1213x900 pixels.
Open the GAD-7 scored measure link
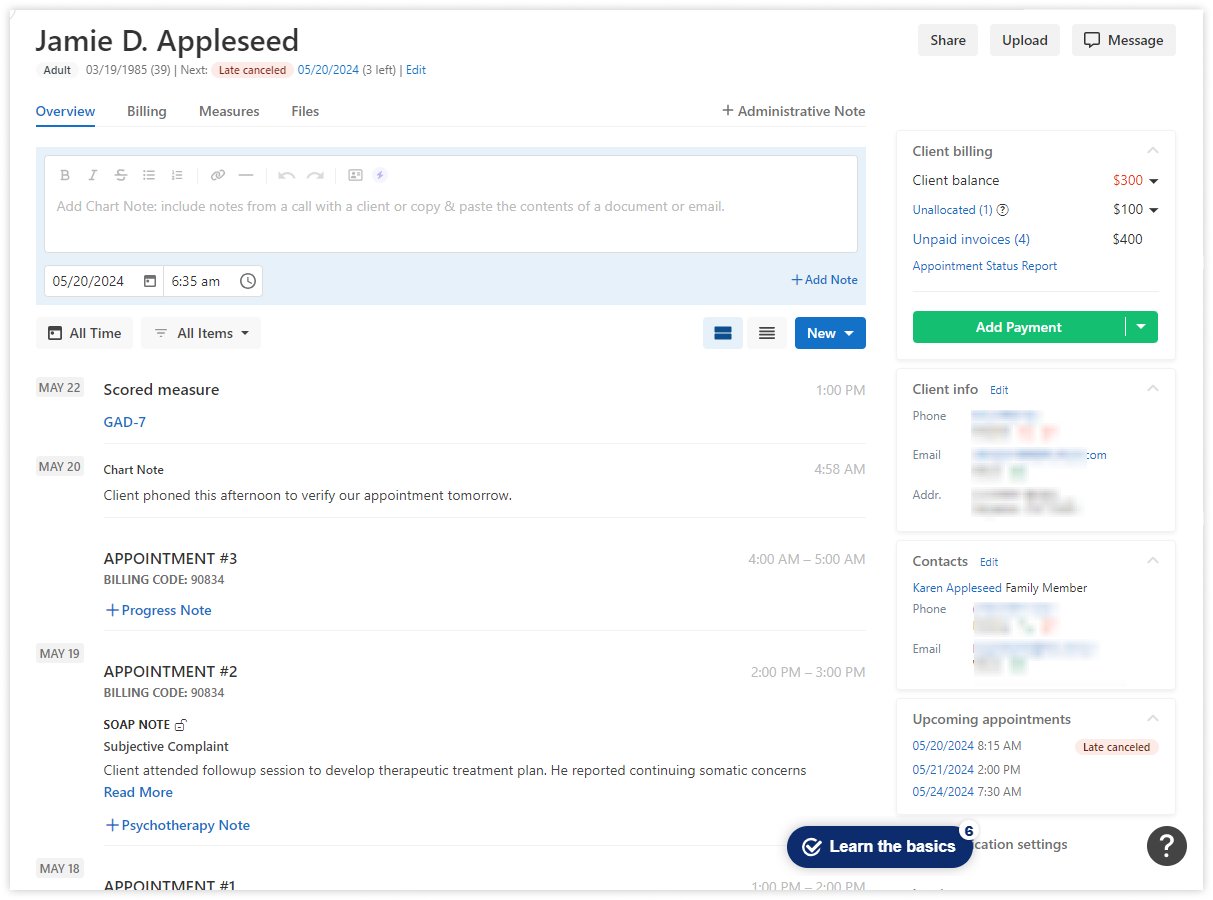[125, 422]
